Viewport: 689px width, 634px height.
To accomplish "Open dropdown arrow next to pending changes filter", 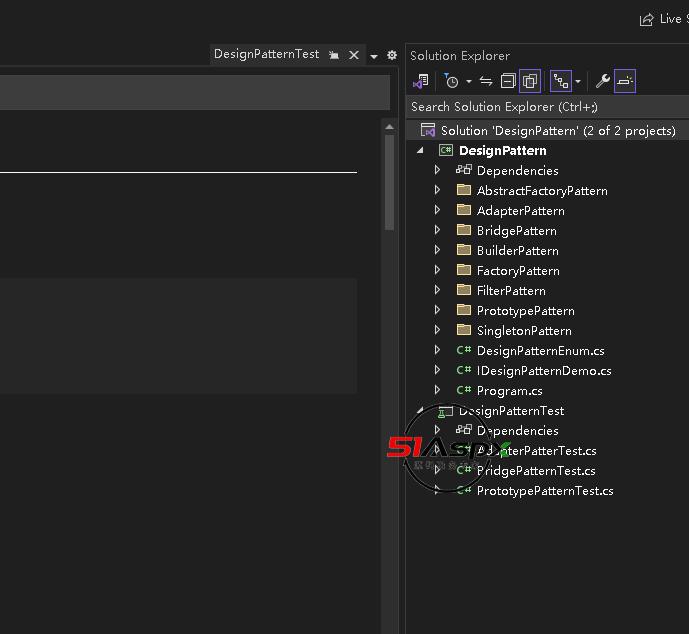I will [x=468, y=82].
